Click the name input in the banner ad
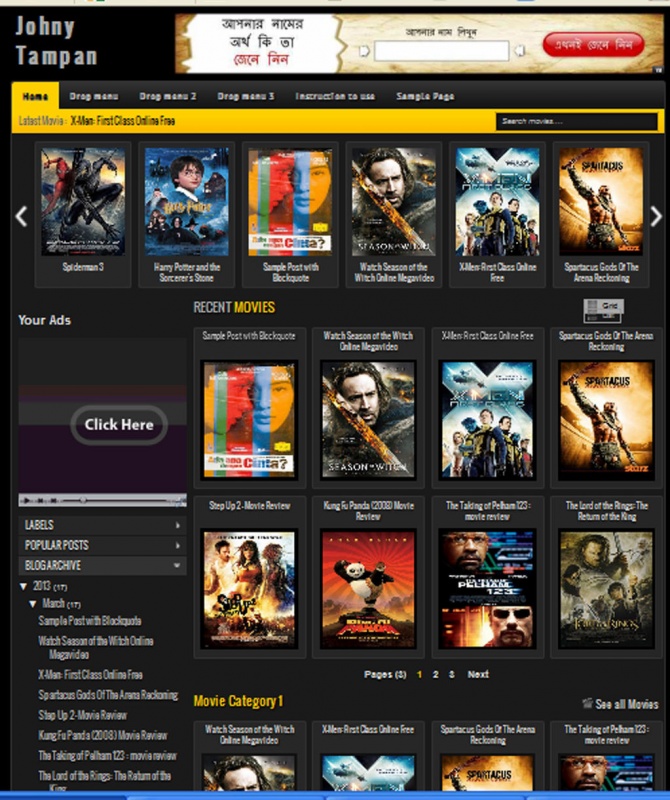The height and width of the screenshot is (800, 670). [x=441, y=51]
